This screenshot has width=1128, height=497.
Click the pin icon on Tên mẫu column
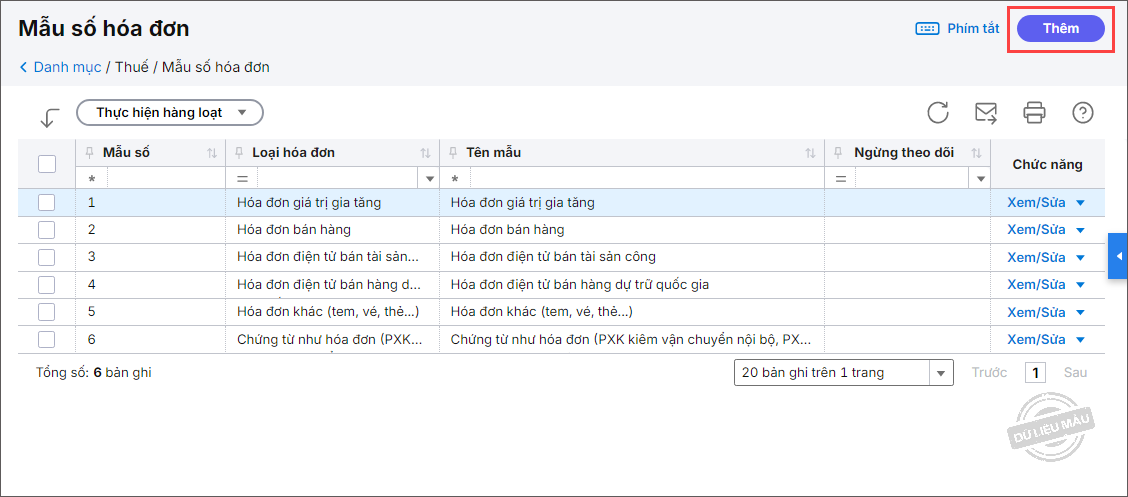[453, 153]
